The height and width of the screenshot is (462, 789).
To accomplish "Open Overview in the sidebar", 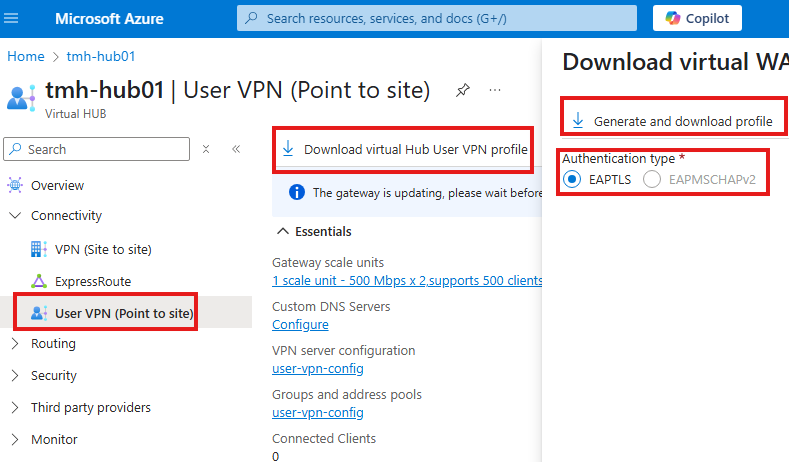I will pyautogui.click(x=57, y=186).
